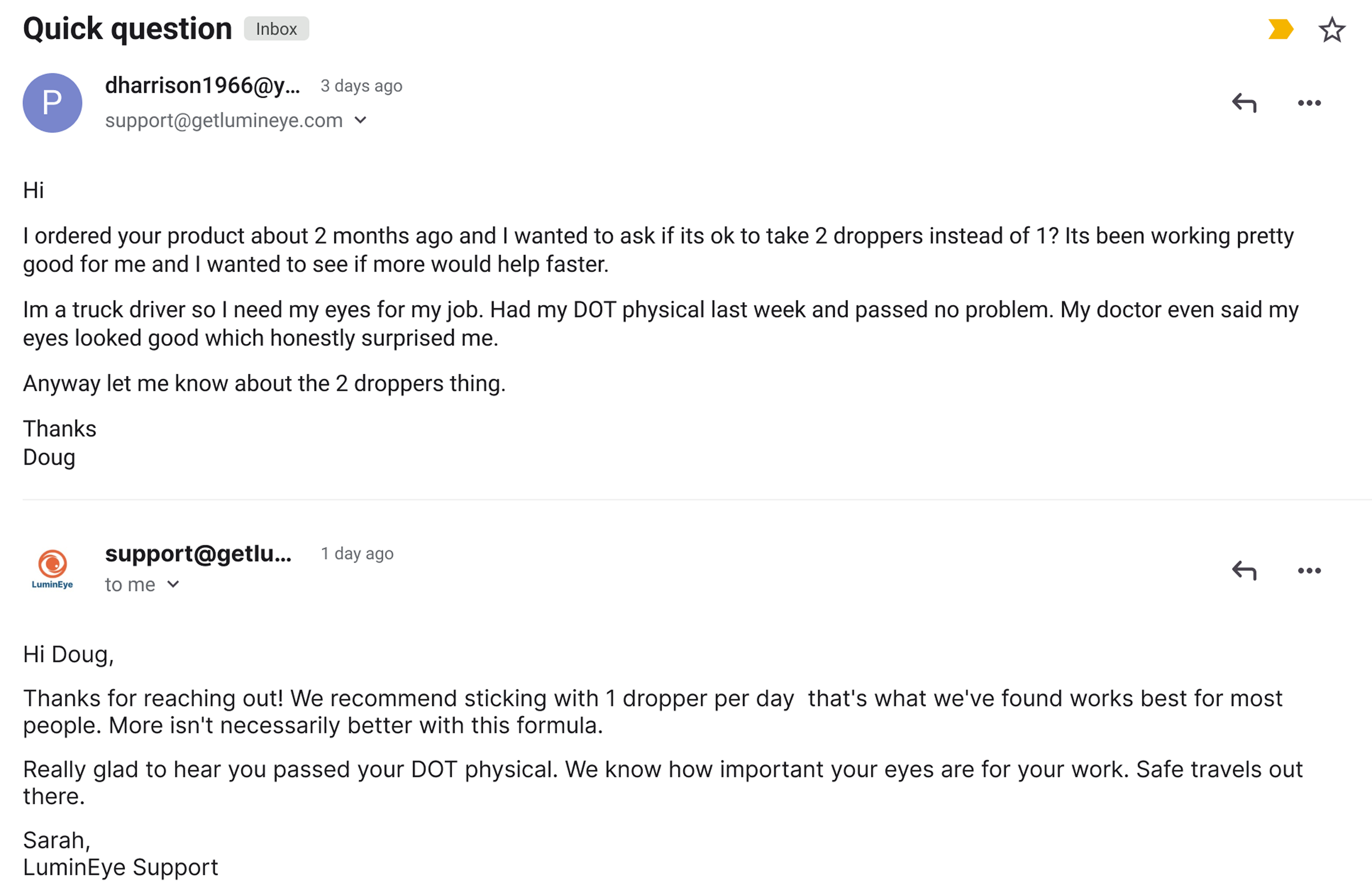This screenshot has height=890, width=1372.
Task: Expand the "to me" recipient details
Action: coord(173,584)
